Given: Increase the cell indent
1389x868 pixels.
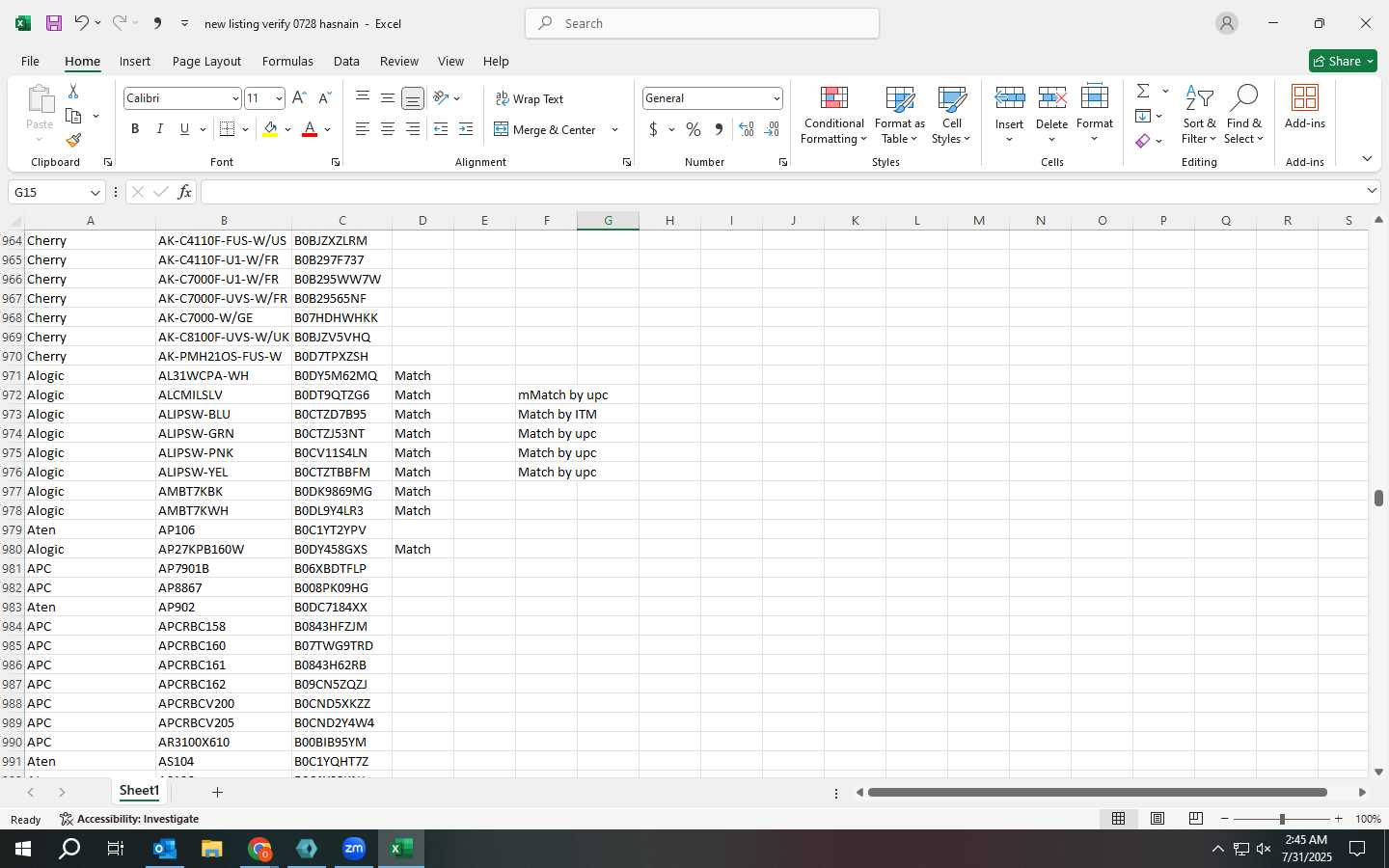Looking at the screenshot, I should [x=466, y=129].
